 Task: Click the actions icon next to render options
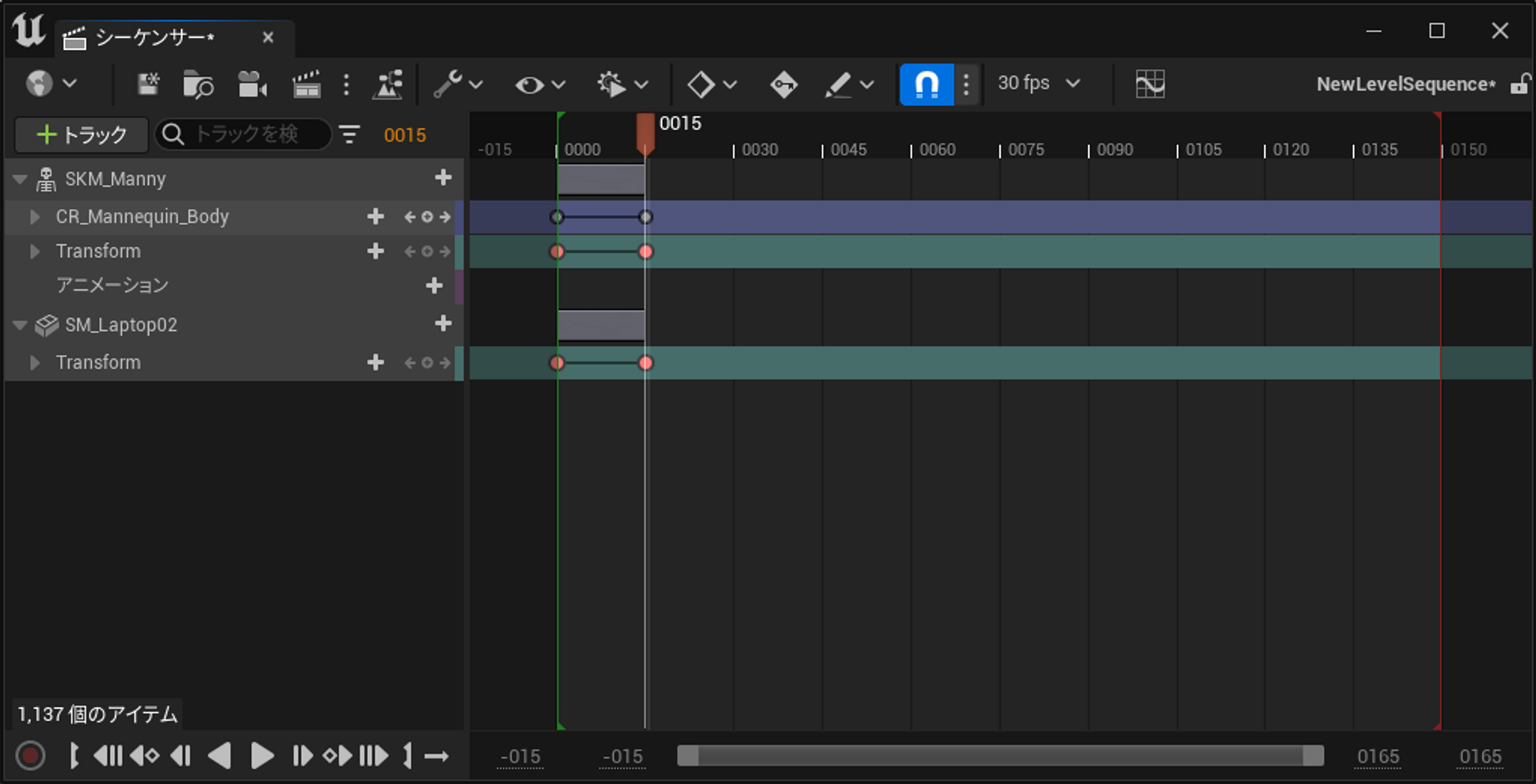coord(388,84)
